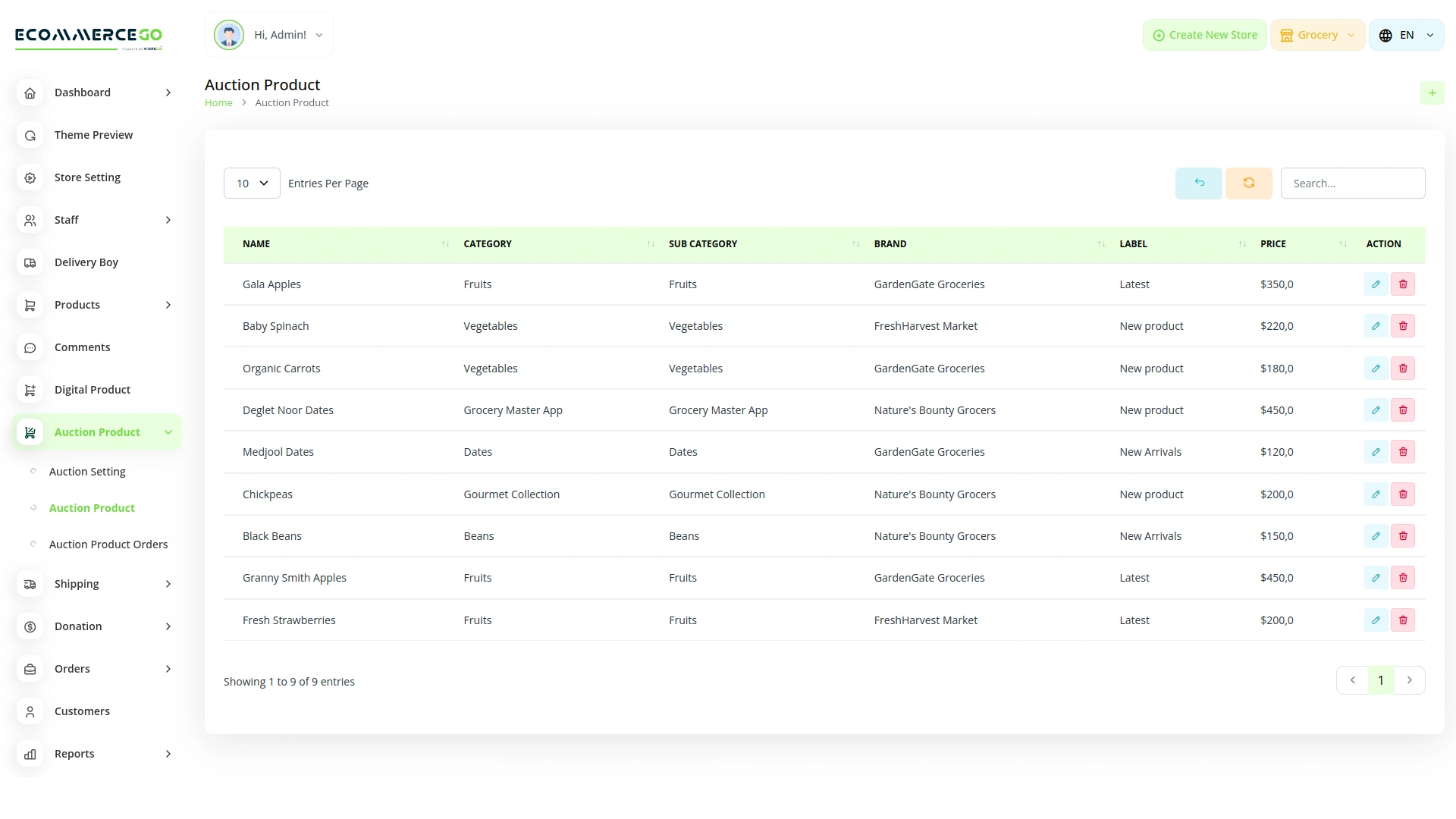
Task: Click the Create New Store button
Action: [x=1204, y=34]
